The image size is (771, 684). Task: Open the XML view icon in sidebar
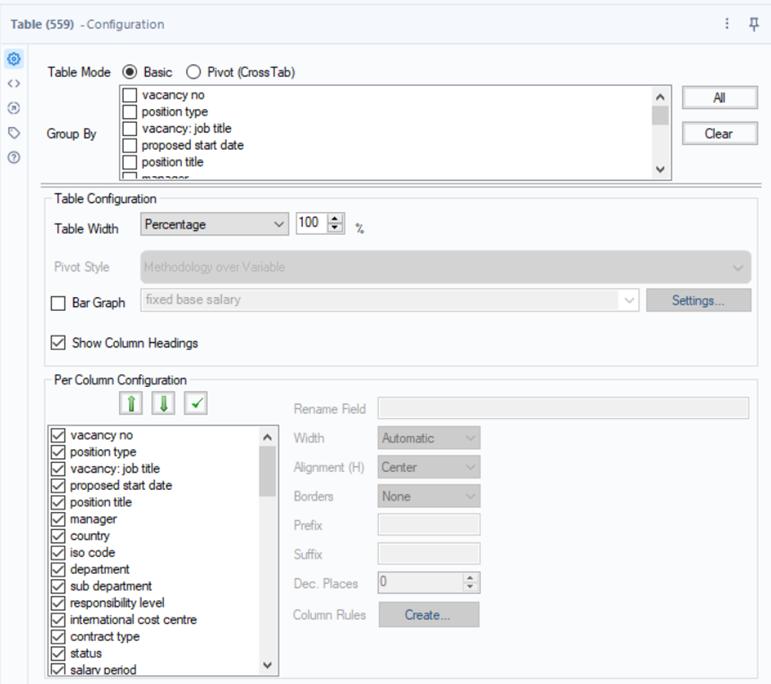(14, 84)
